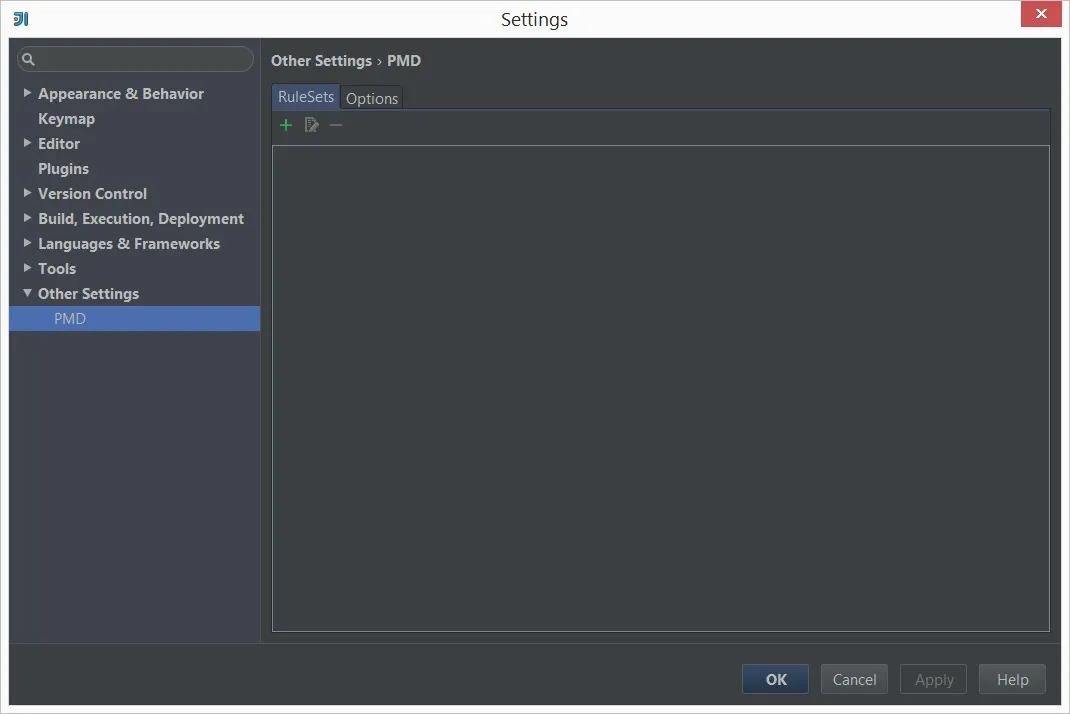Focus the settings search field

pos(135,59)
